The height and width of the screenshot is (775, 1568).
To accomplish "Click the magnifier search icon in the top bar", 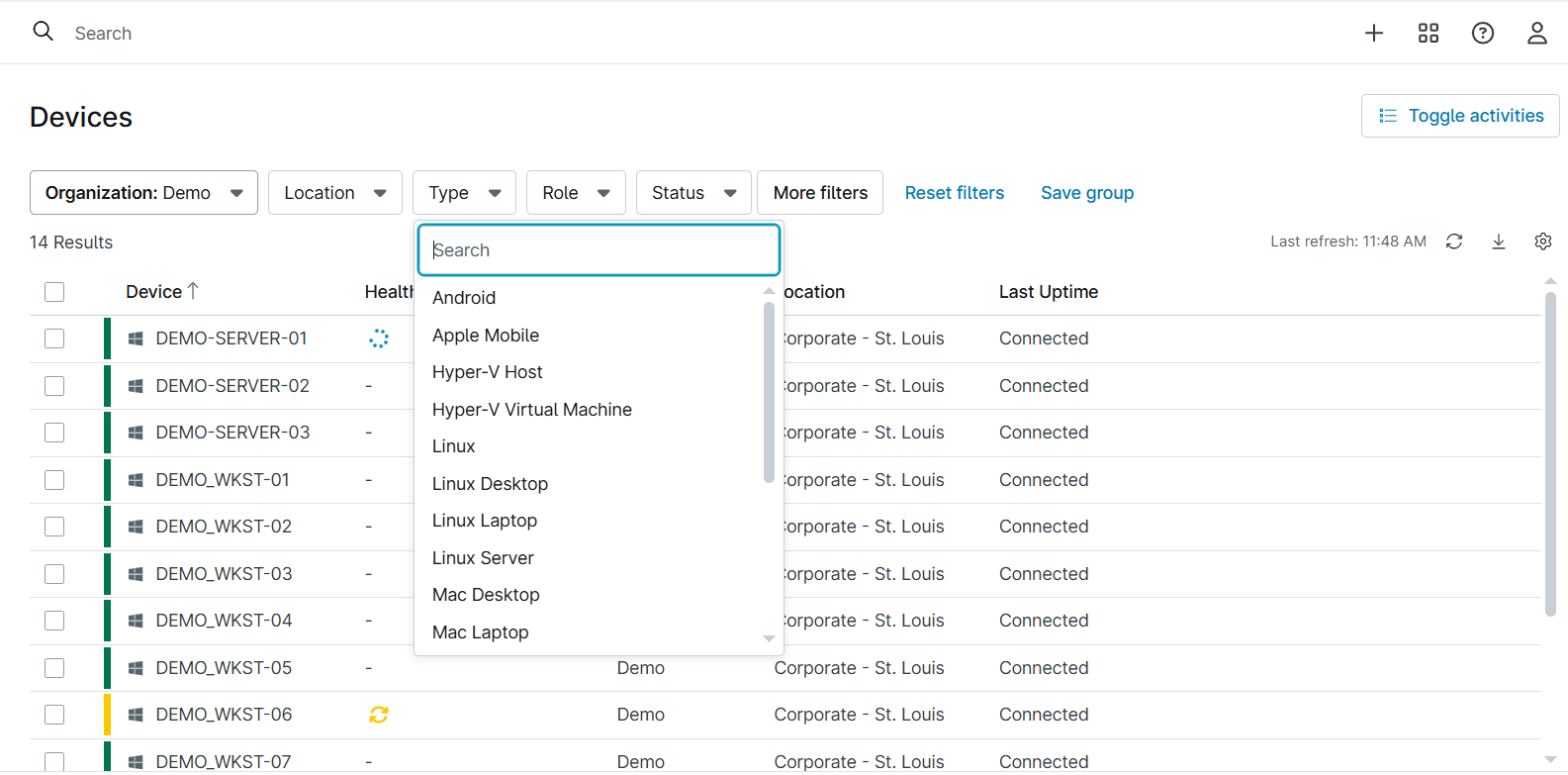I will 43,32.
